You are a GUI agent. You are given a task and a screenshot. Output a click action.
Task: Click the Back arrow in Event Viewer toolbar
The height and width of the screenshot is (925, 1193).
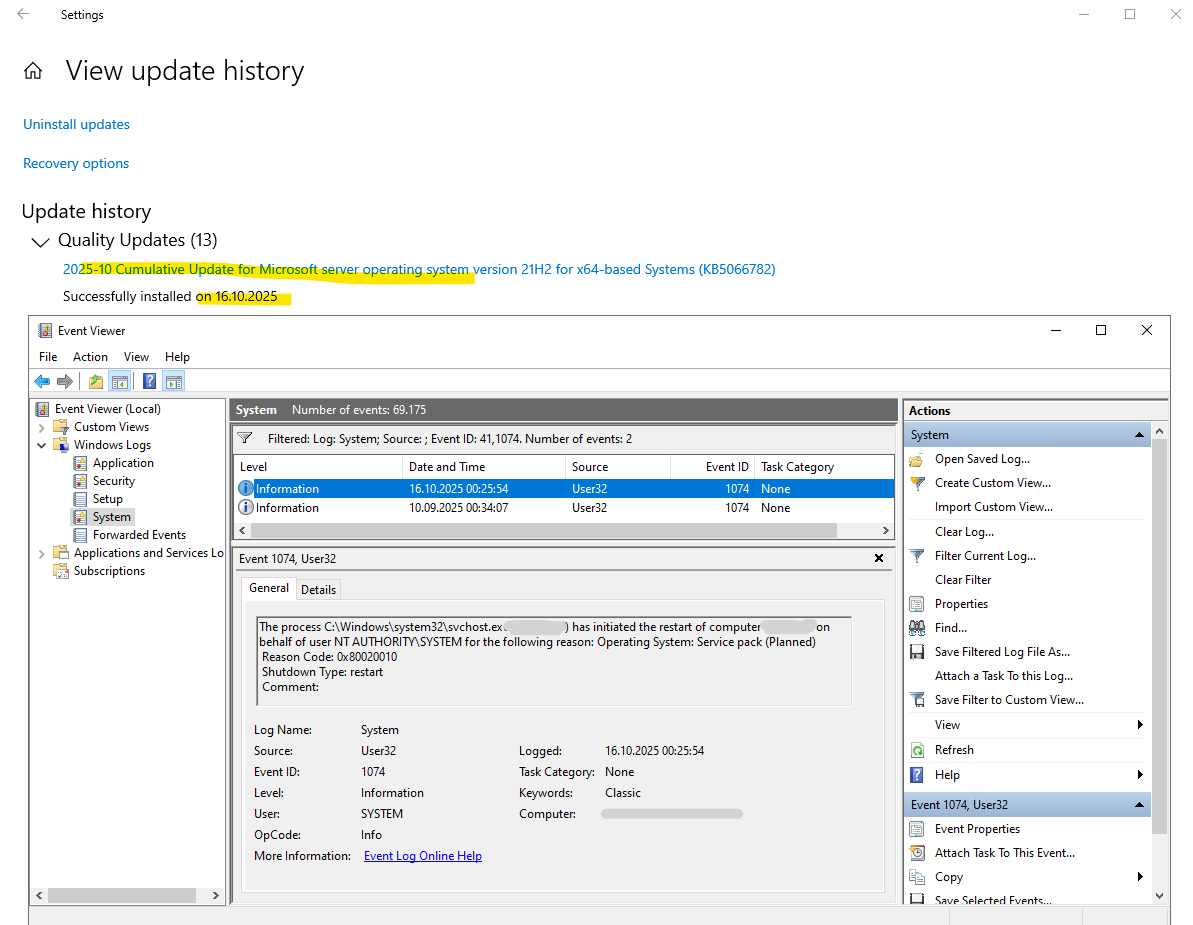[x=42, y=381]
